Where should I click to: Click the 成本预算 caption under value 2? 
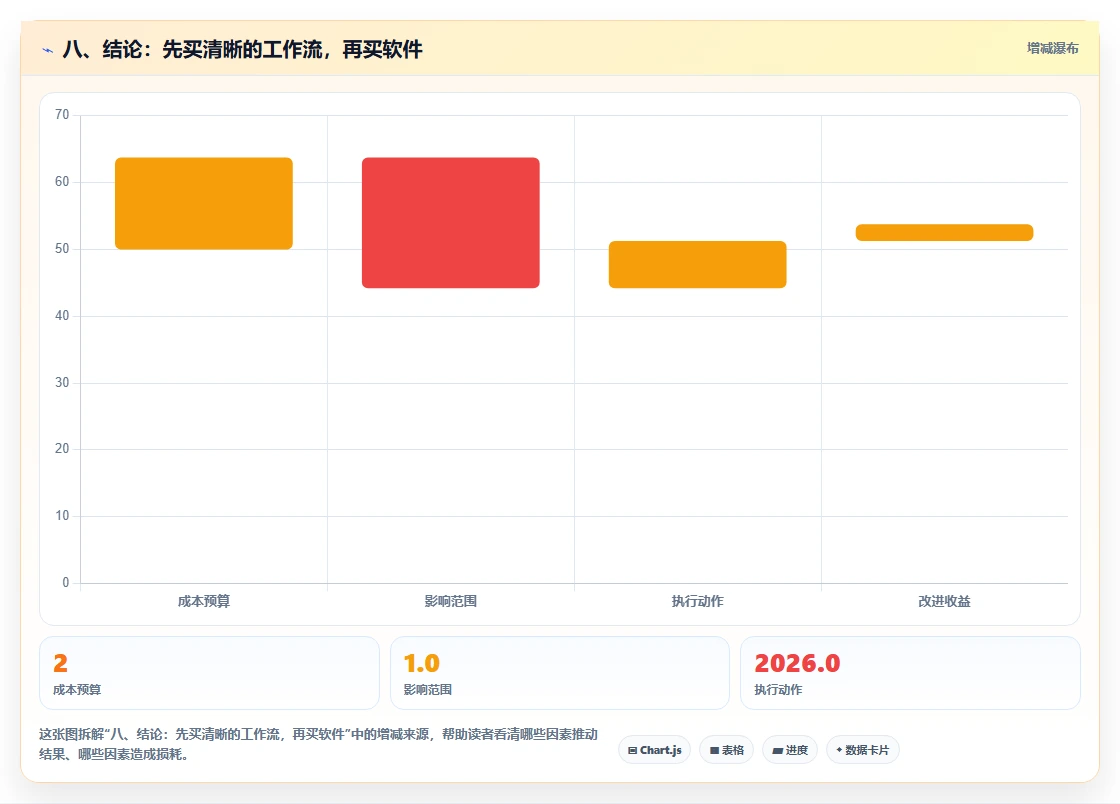pos(77,690)
